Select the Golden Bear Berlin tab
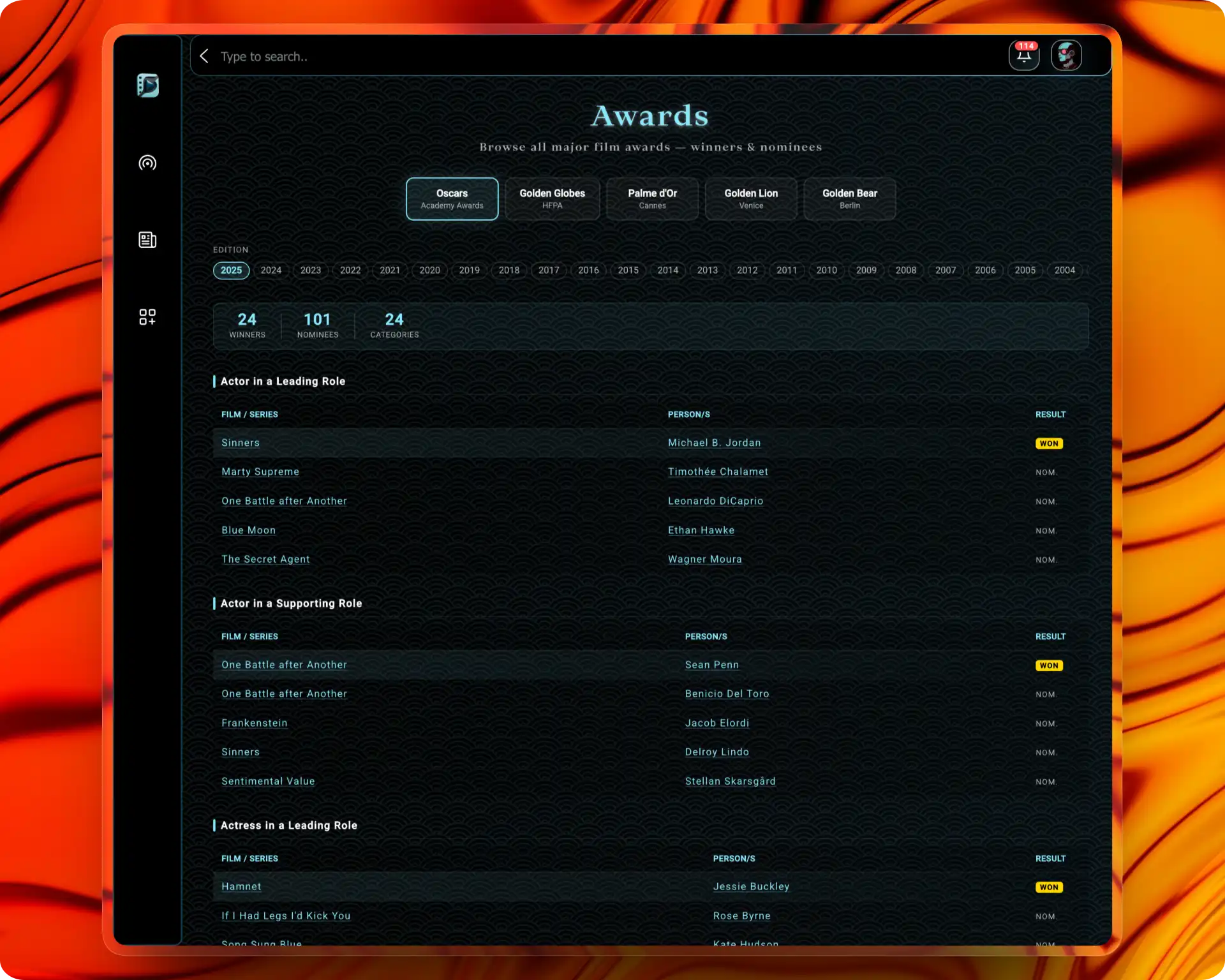This screenshot has height=980, width=1225. (849, 198)
